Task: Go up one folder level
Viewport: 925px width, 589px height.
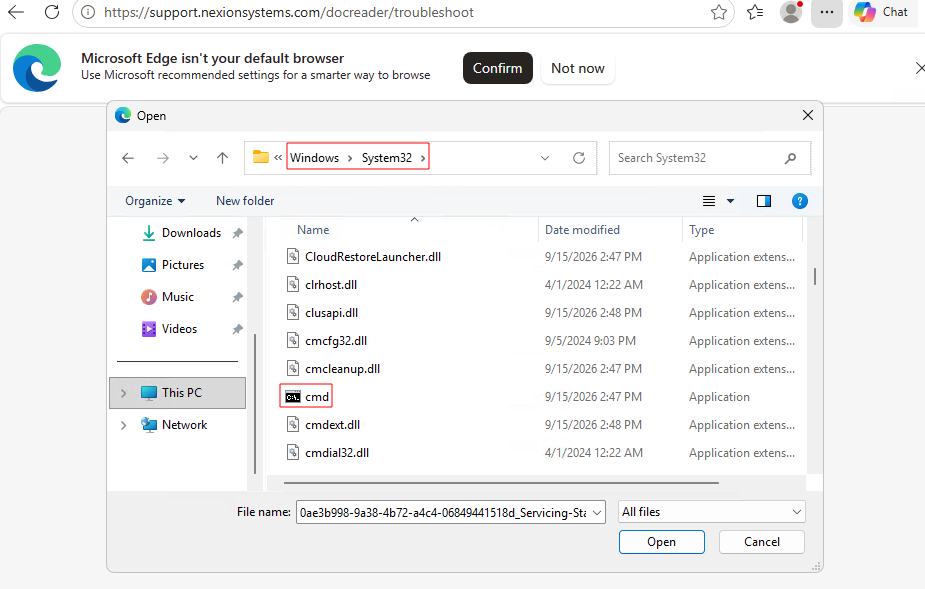Action: pyautogui.click(x=222, y=158)
